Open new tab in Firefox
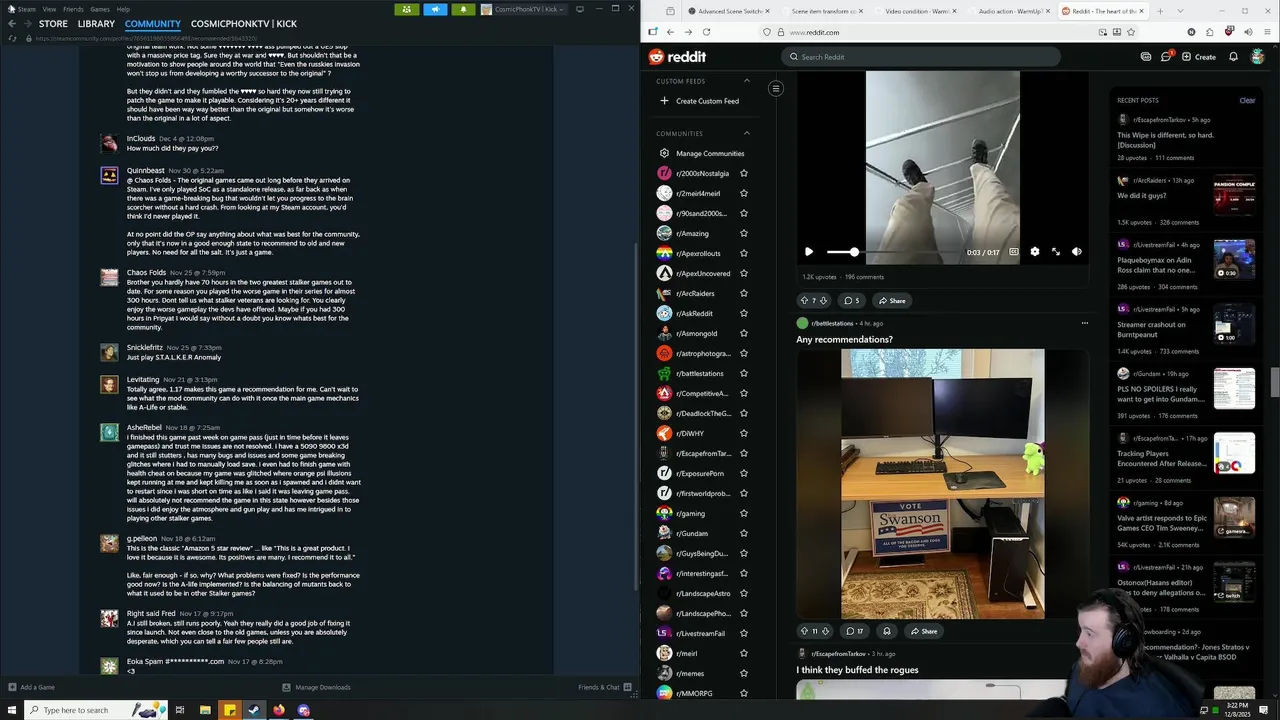This screenshot has width=1280, height=720. [1160, 11]
